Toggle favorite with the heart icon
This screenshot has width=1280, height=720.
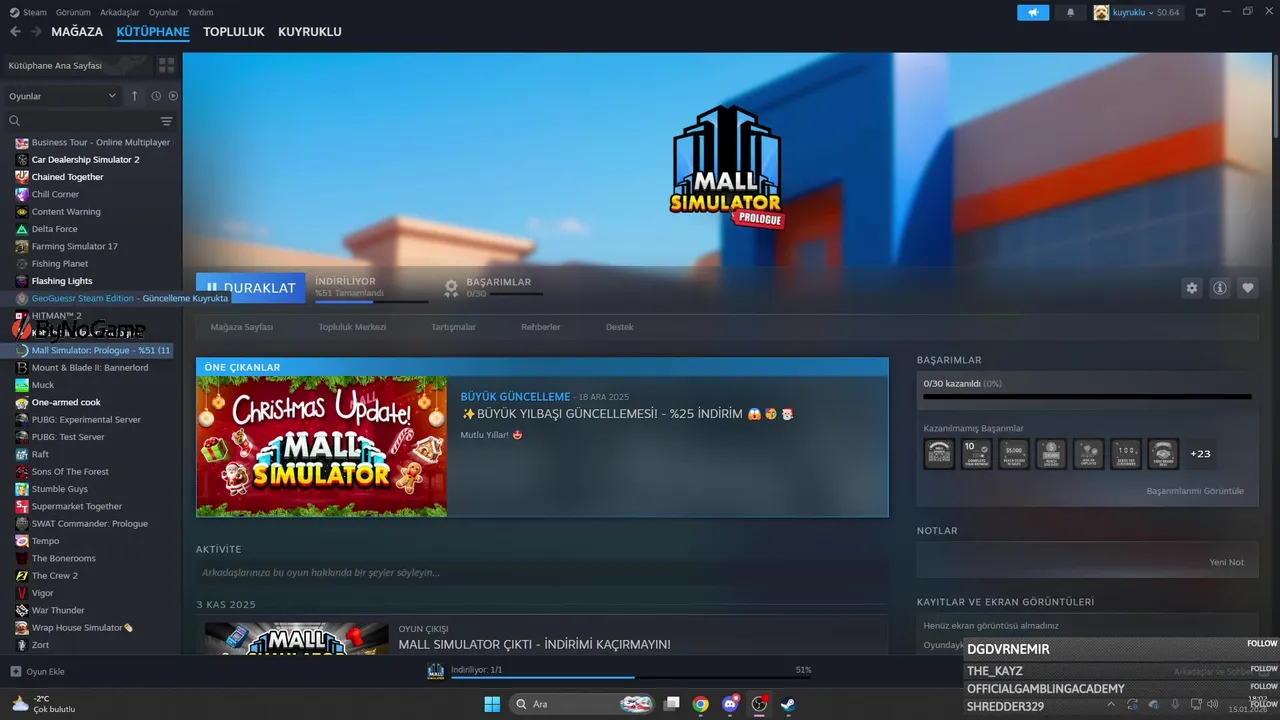[1248, 288]
